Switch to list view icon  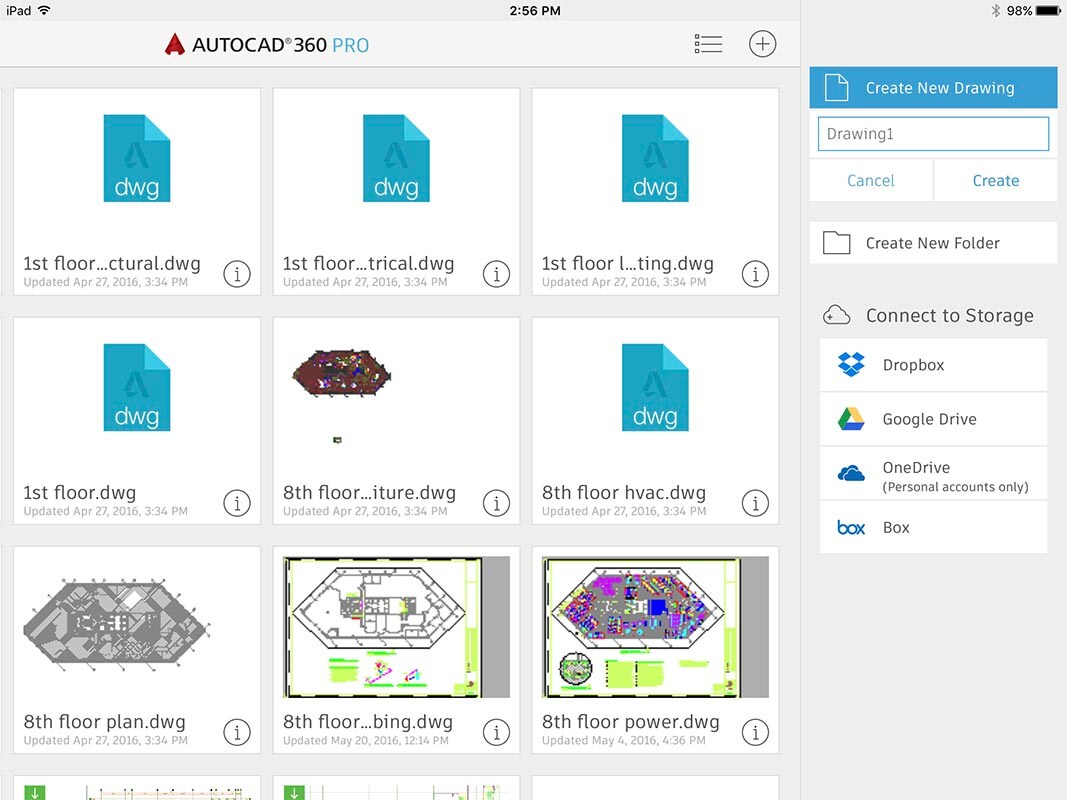[x=708, y=44]
